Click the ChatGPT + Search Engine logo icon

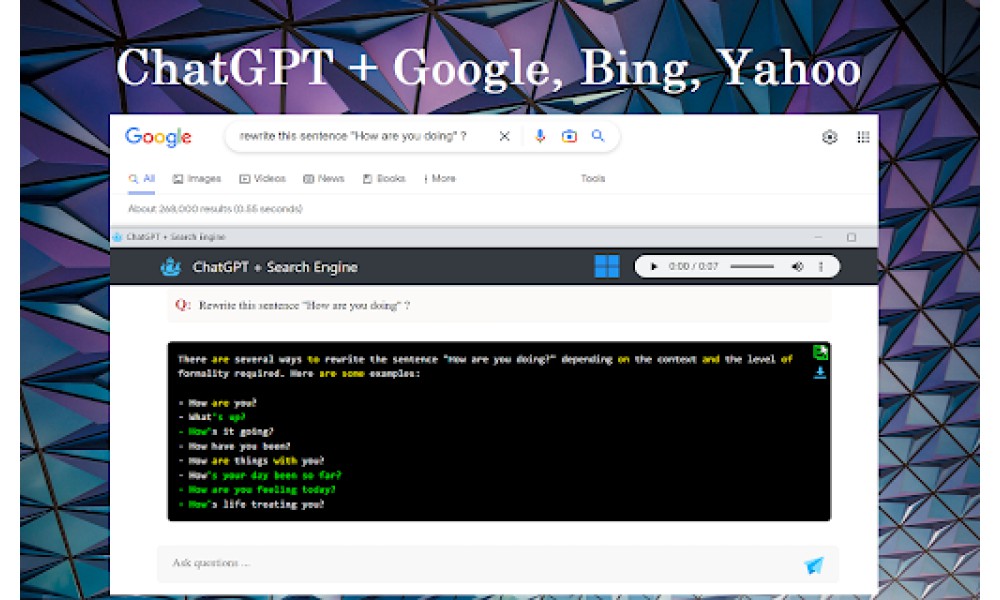(171, 267)
